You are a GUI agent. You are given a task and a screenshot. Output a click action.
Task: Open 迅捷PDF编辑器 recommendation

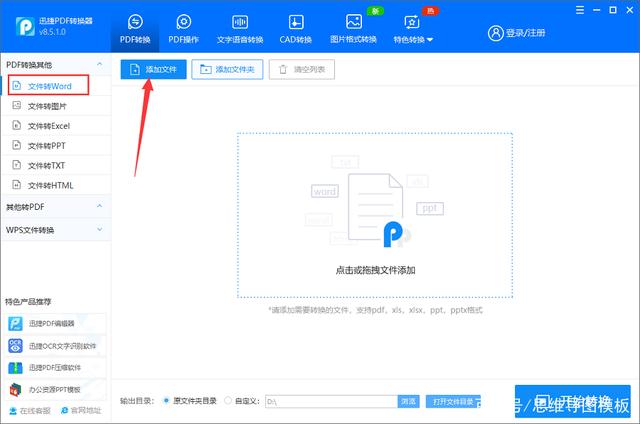tap(56, 324)
